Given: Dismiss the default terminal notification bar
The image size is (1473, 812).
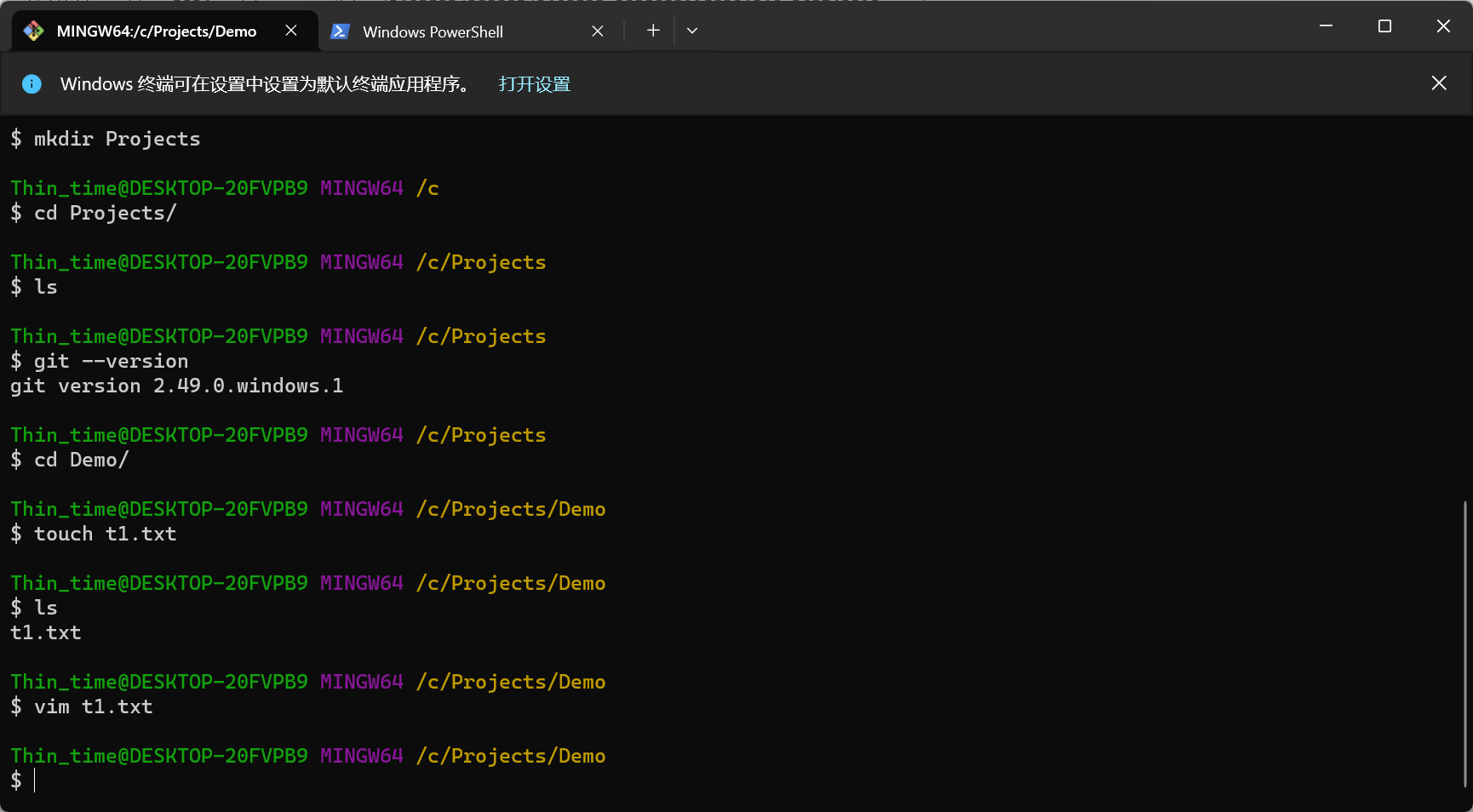Looking at the screenshot, I should [1438, 83].
